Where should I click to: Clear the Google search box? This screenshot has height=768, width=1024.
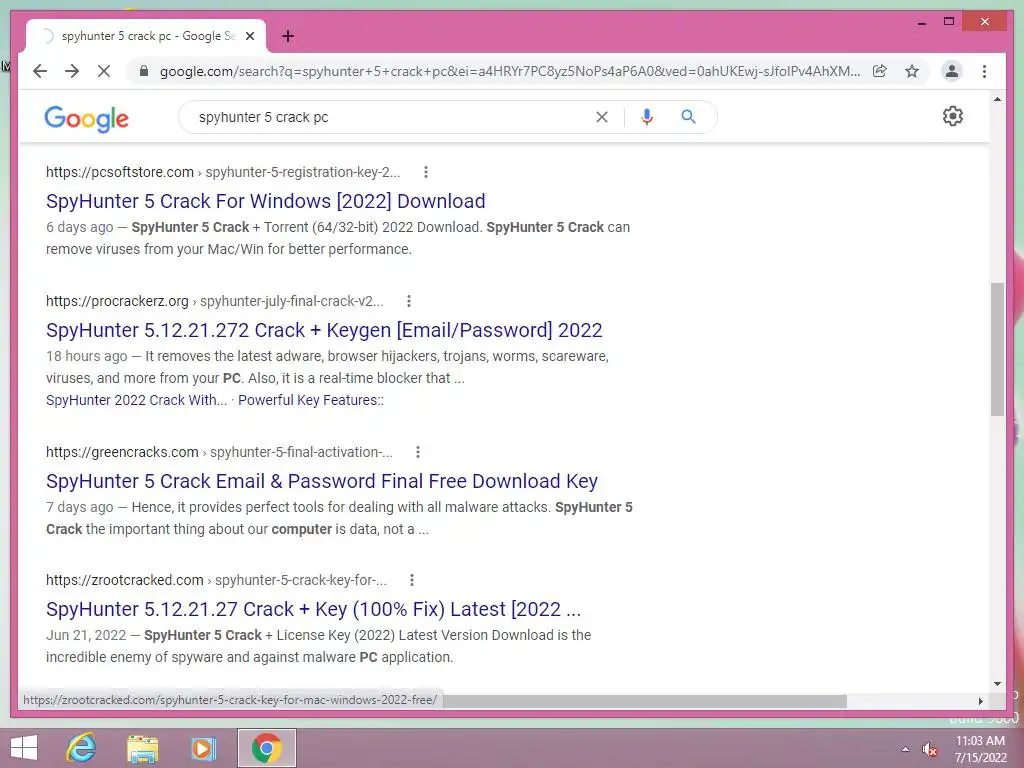pyautogui.click(x=602, y=117)
